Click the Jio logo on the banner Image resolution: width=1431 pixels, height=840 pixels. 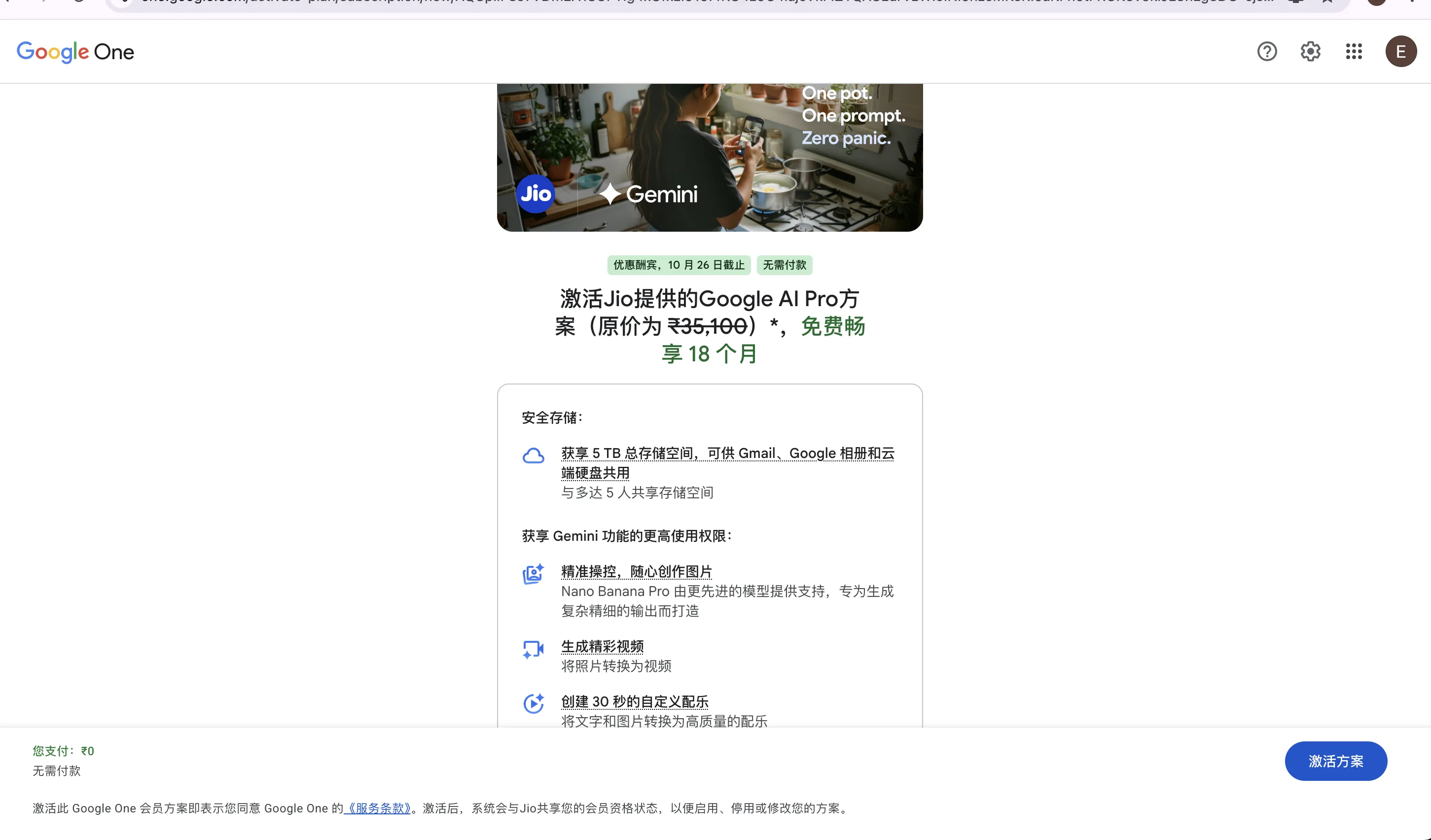[x=536, y=194]
